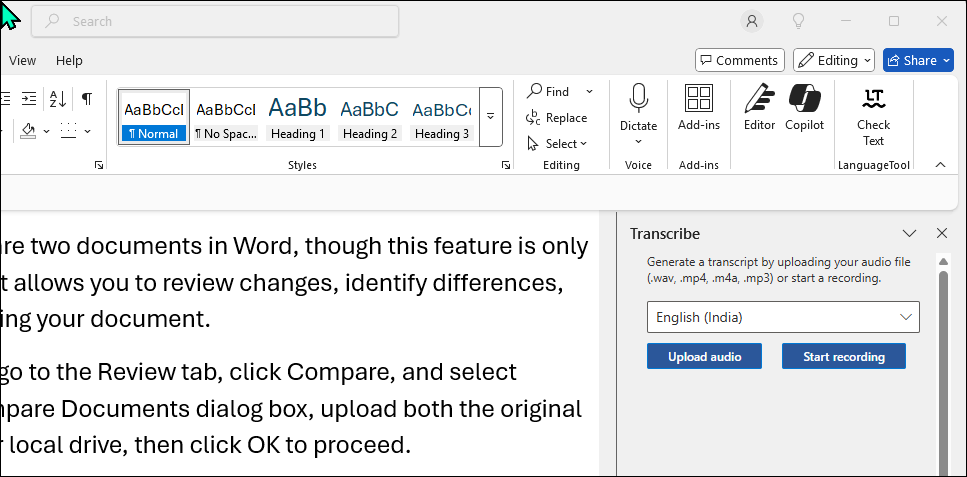Open the lightbulb tips icon in title bar
The height and width of the screenshot is (477, 967).
pos(799,21)
